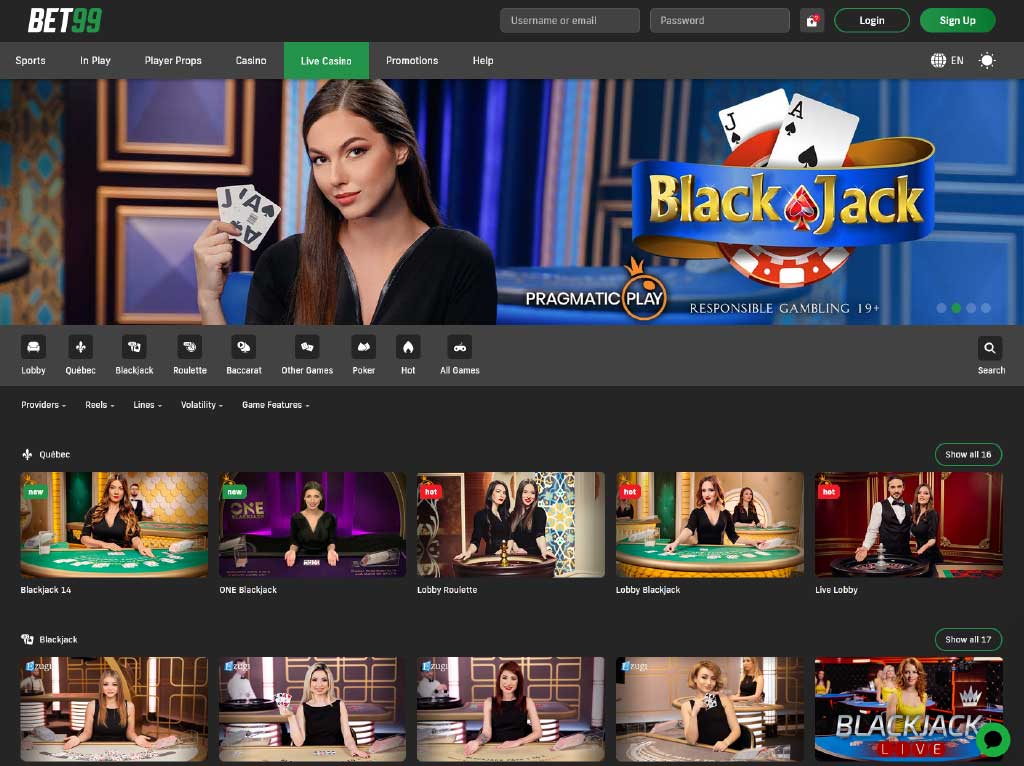Viewport: 1024px width, 766px height.
Task: Click the 'Lobby Roulette' title text
Action: (447, 590)
